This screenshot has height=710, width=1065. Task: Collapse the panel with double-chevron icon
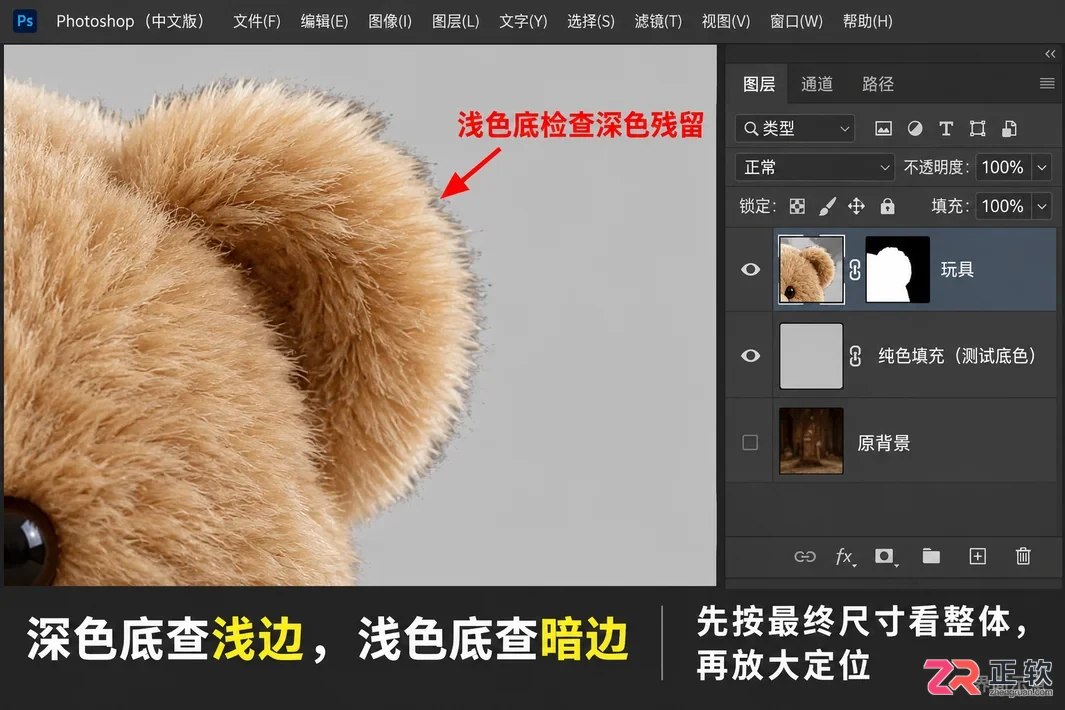[x=1050, y=54]
